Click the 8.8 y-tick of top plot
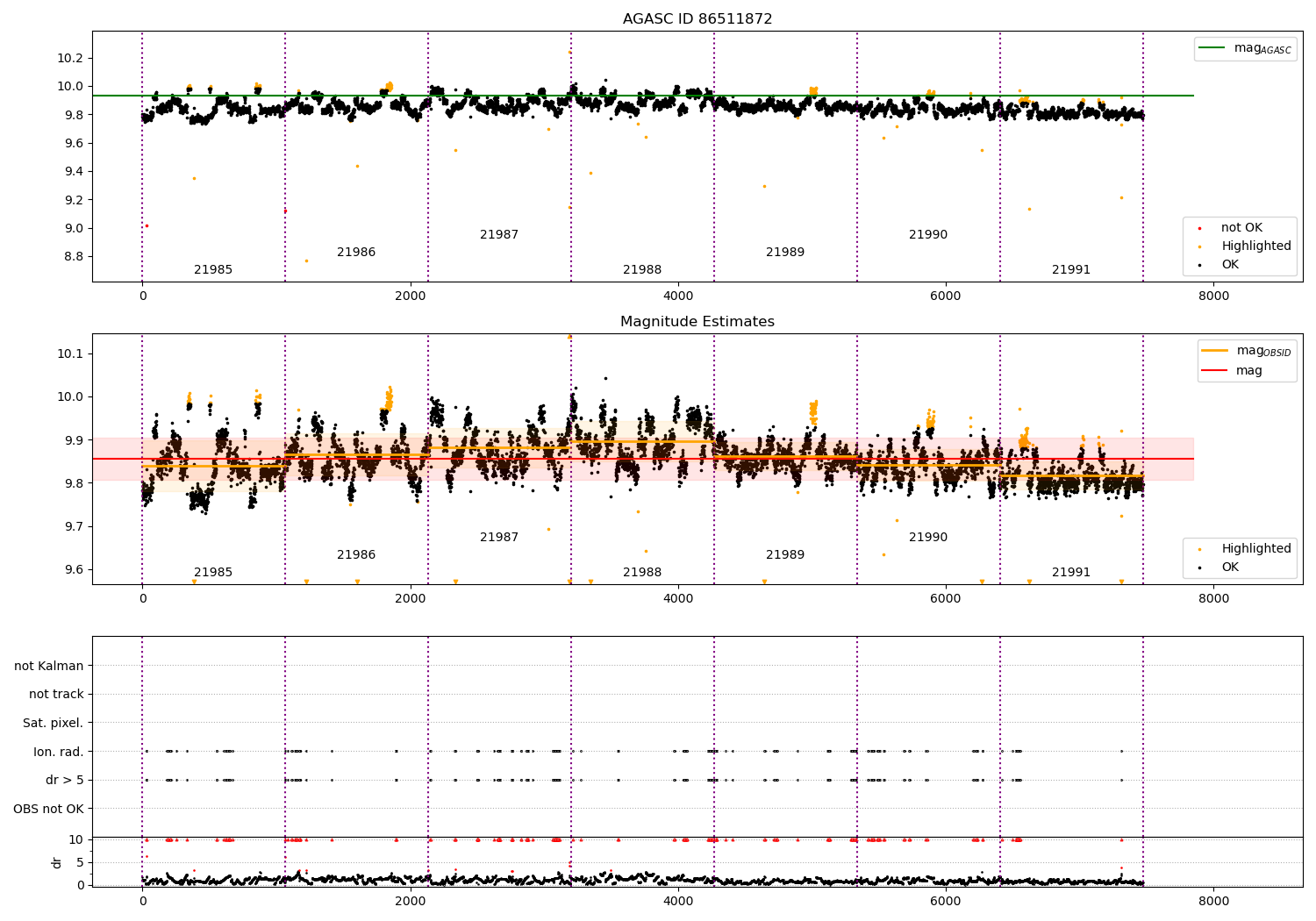 pyautogui.click(x=73, y=257)
